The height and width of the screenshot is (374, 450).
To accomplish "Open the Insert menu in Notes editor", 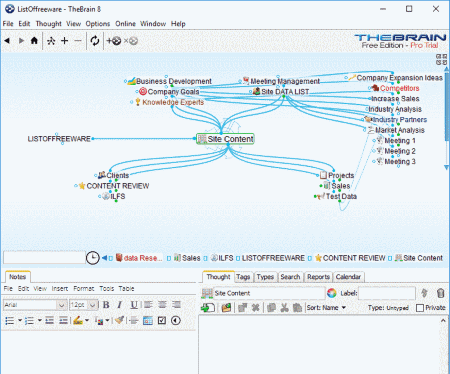I will pos(60,289).
